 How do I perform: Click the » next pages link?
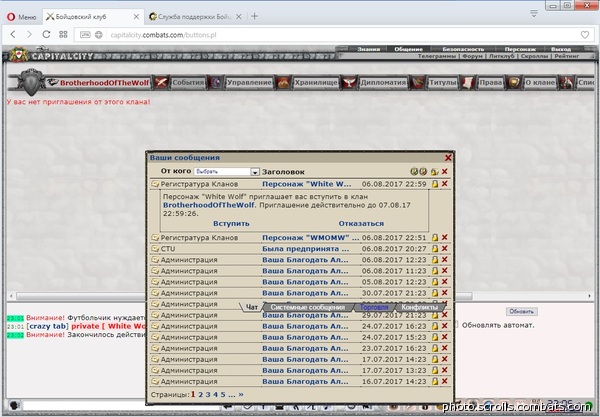241,394
